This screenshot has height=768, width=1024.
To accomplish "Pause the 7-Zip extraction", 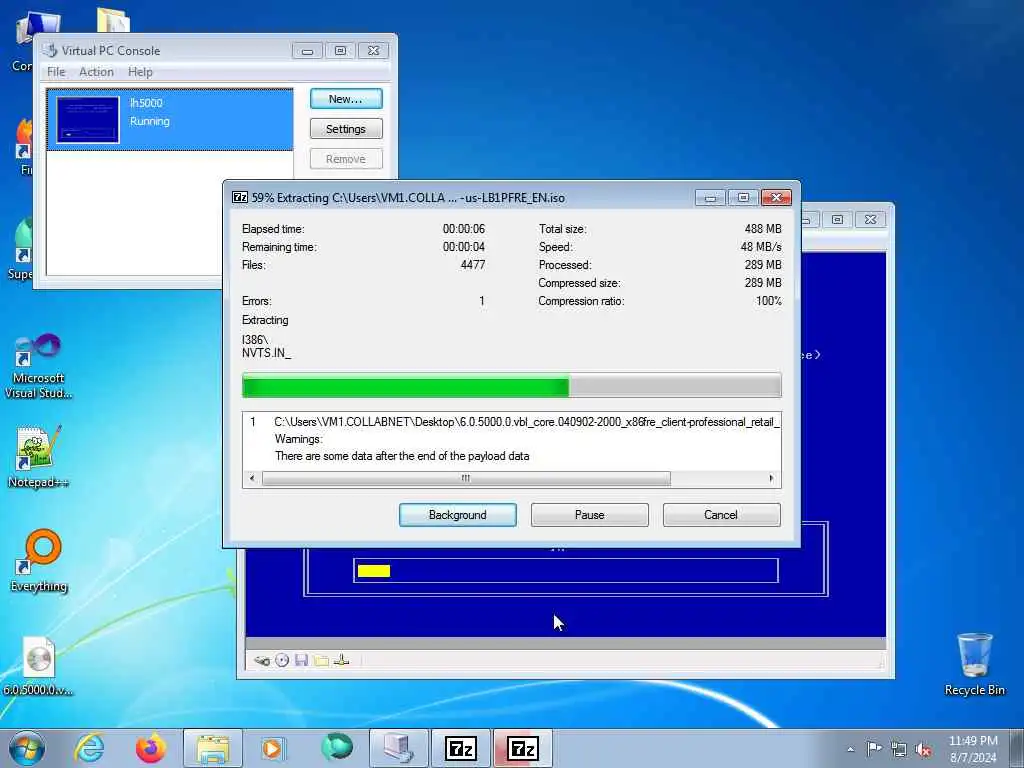I will tap(589, 515).
